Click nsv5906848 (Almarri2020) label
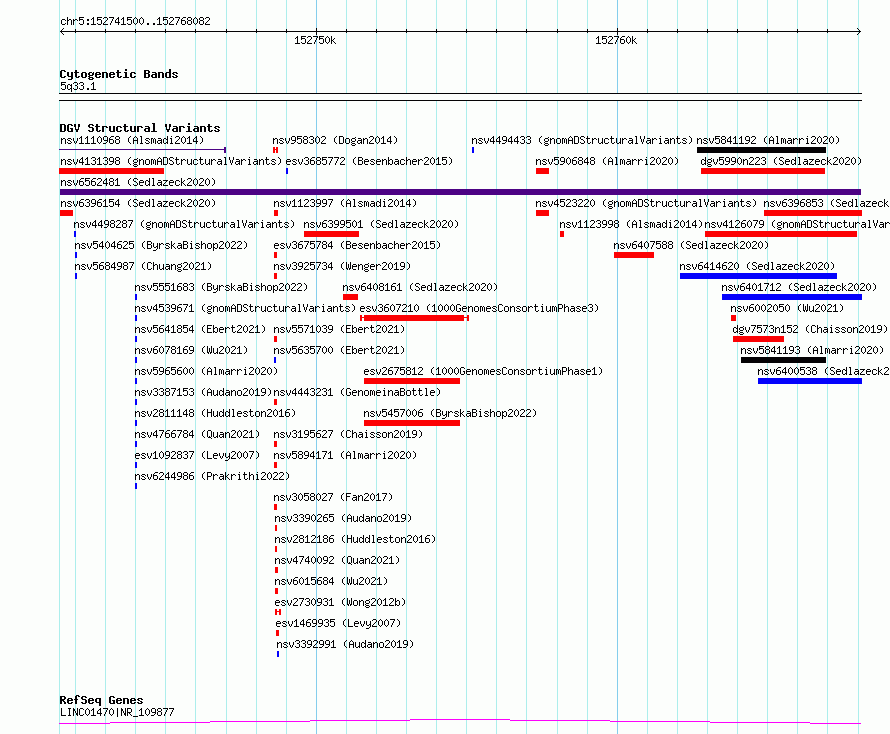The image size is (890, 734). (607, 161)
